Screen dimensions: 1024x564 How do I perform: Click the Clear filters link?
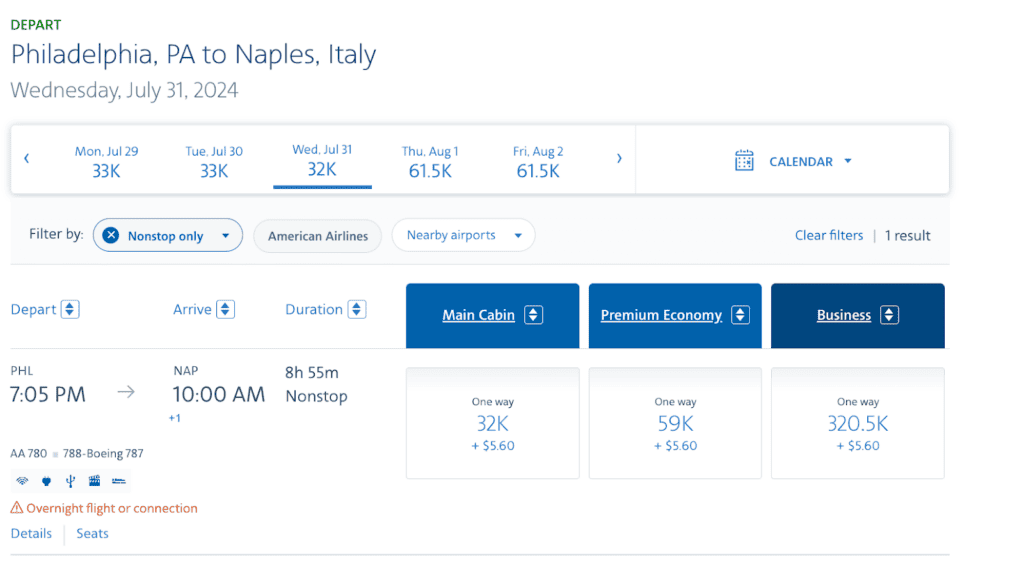[828, 236]
